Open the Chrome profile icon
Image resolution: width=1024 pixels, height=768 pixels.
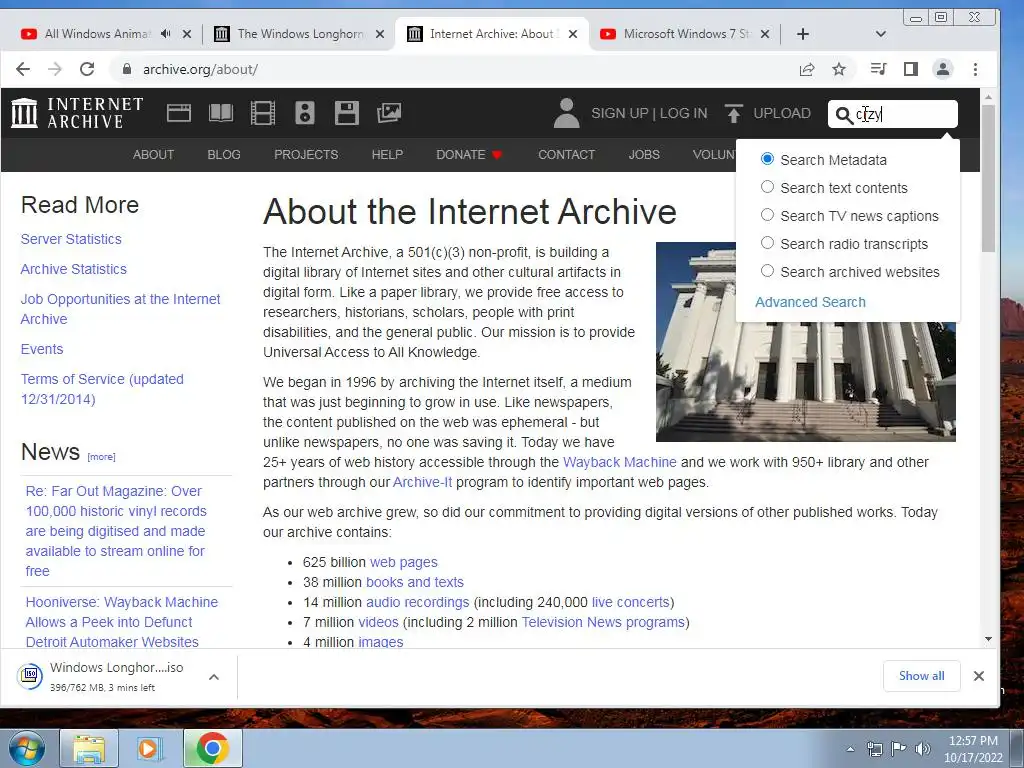[x=942, y=69]
